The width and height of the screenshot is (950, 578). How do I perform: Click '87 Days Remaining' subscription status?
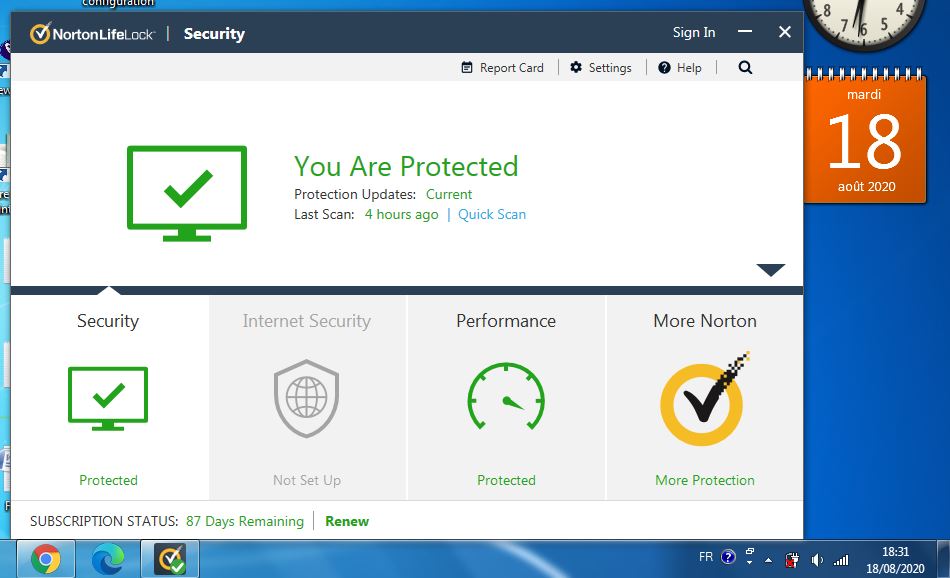point(245,521)
